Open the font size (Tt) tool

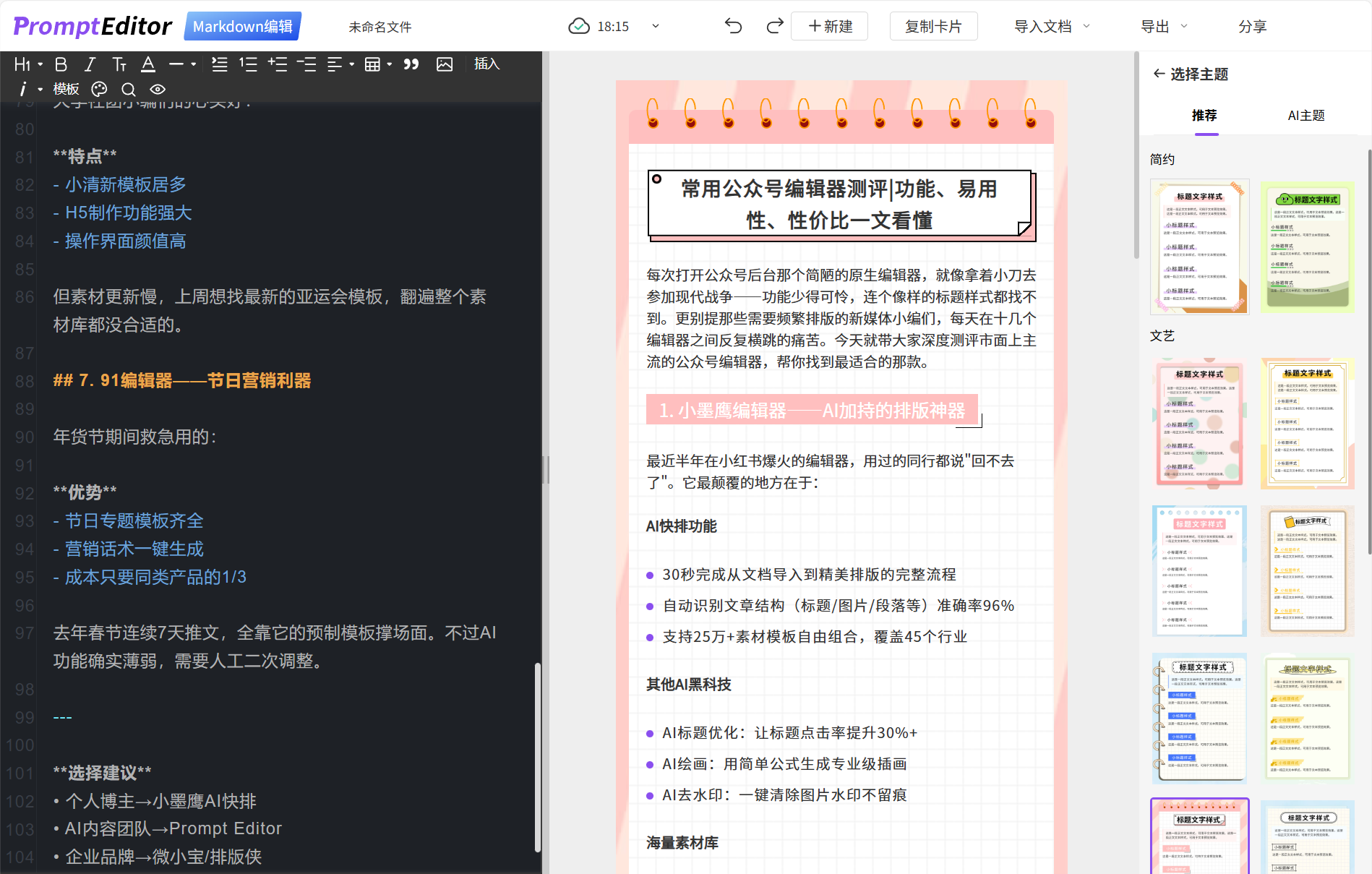(x=119, y=64)
